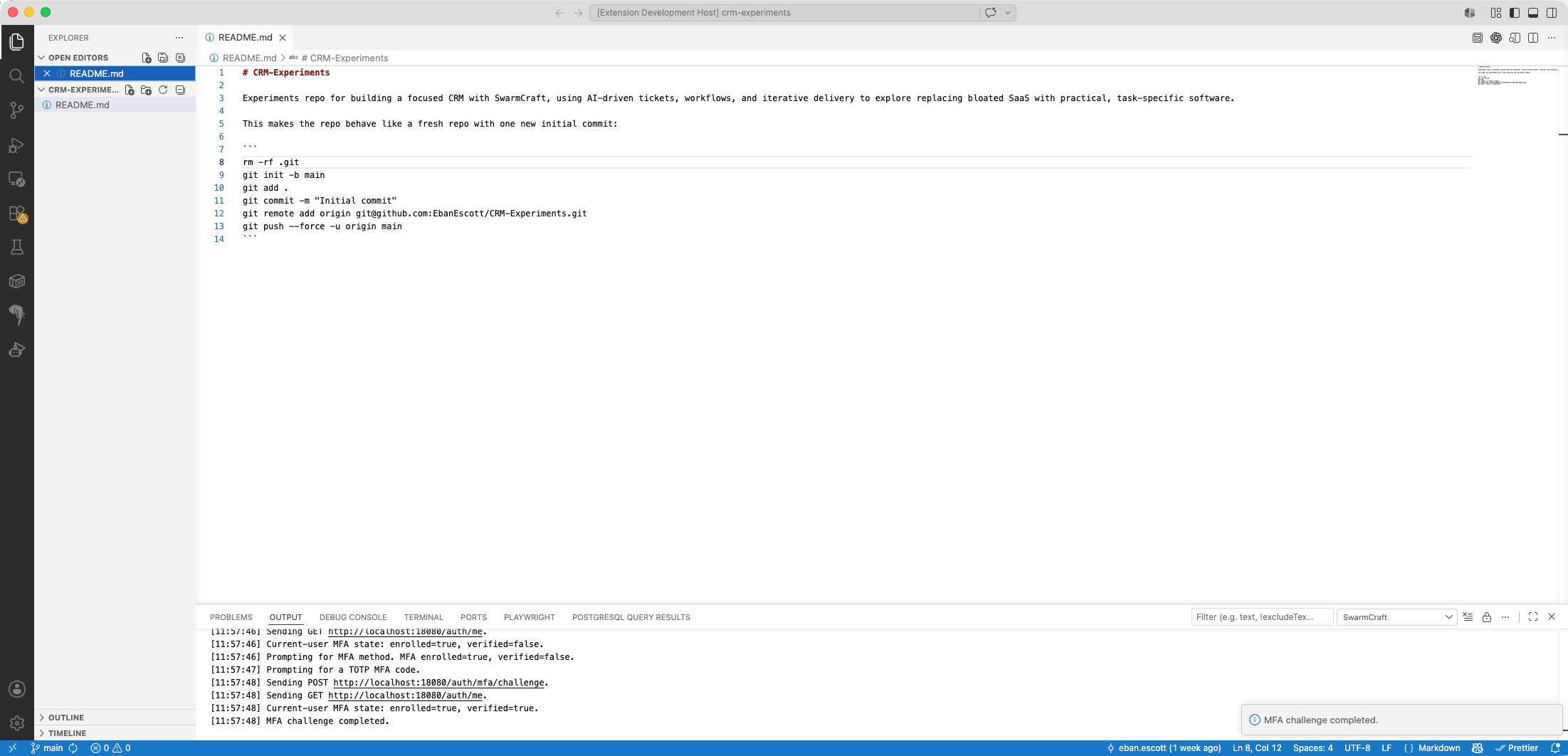The width and height of the screenshot is (1568, 756).
Task: Collapse folders in CRM-EXPERIMENTS explorer
Action: pos(180,90)
